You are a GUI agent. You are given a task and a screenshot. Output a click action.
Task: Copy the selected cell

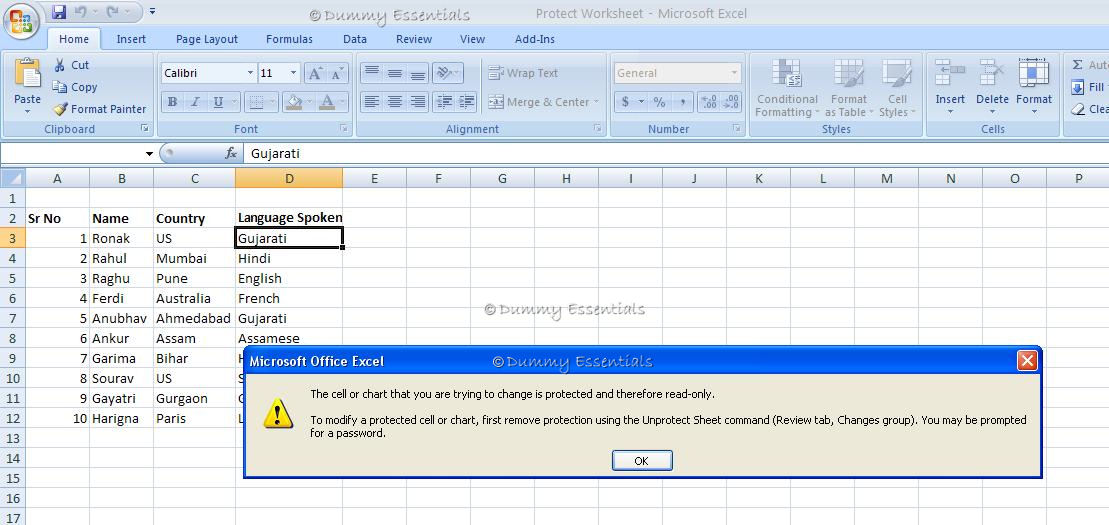tap(75, 87)
